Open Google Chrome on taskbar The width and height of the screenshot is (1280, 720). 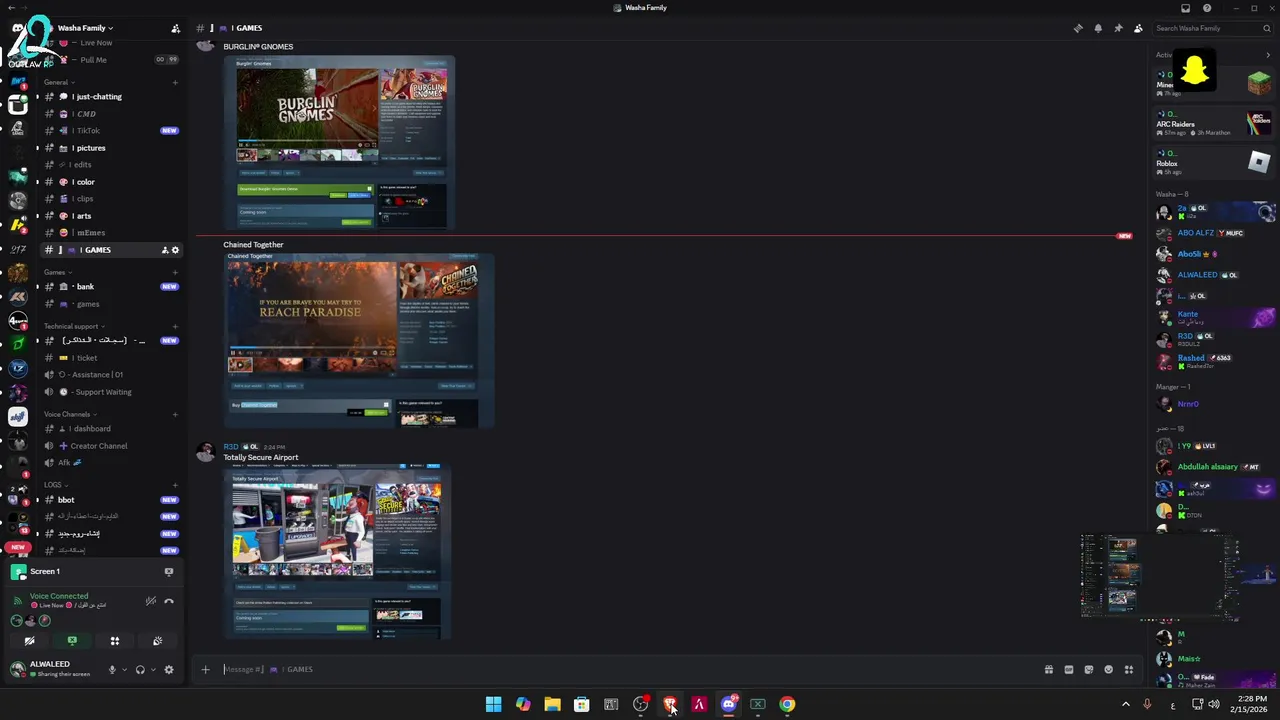[x=787, y=704]
